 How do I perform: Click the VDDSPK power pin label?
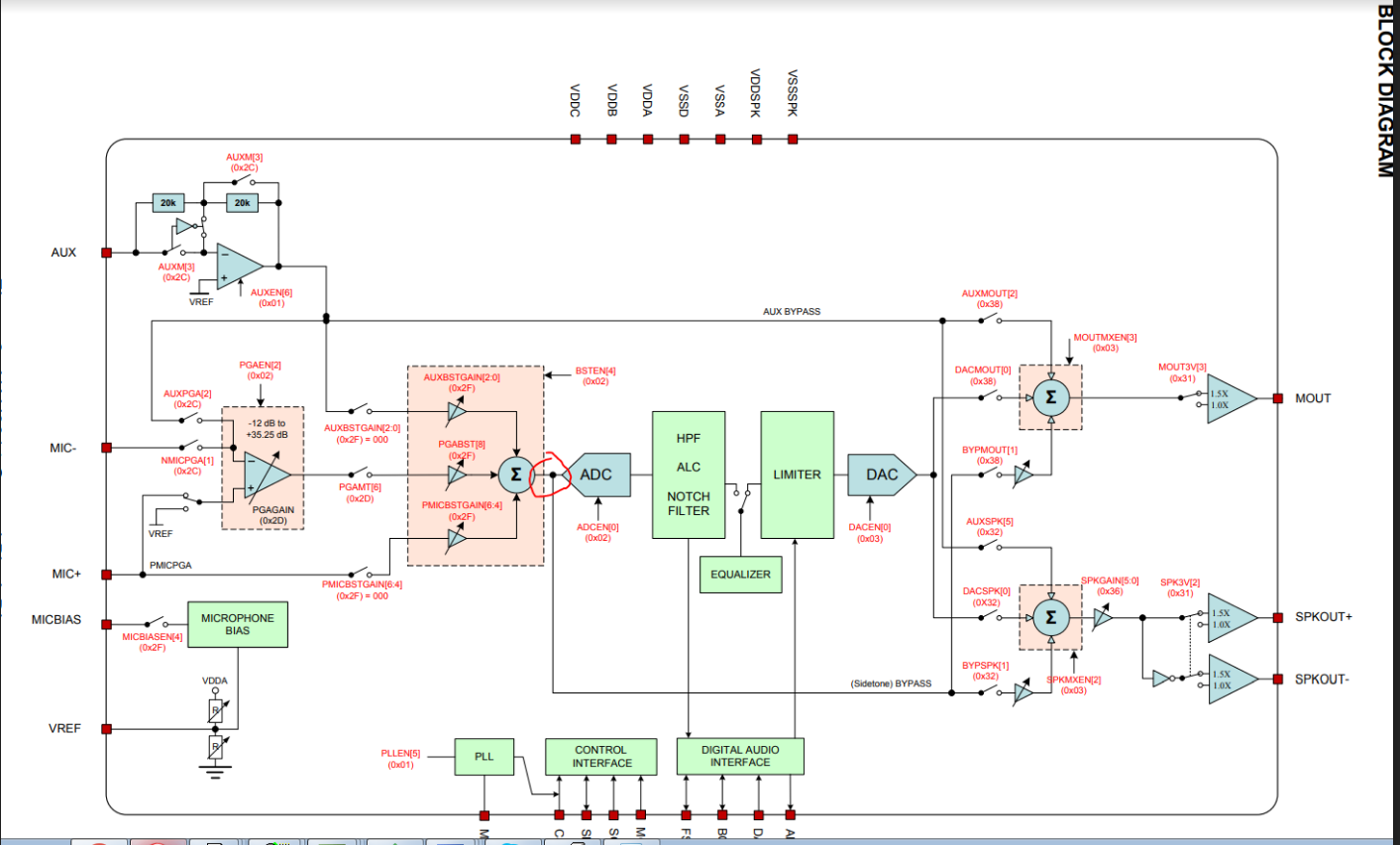[x=756, y=93]
